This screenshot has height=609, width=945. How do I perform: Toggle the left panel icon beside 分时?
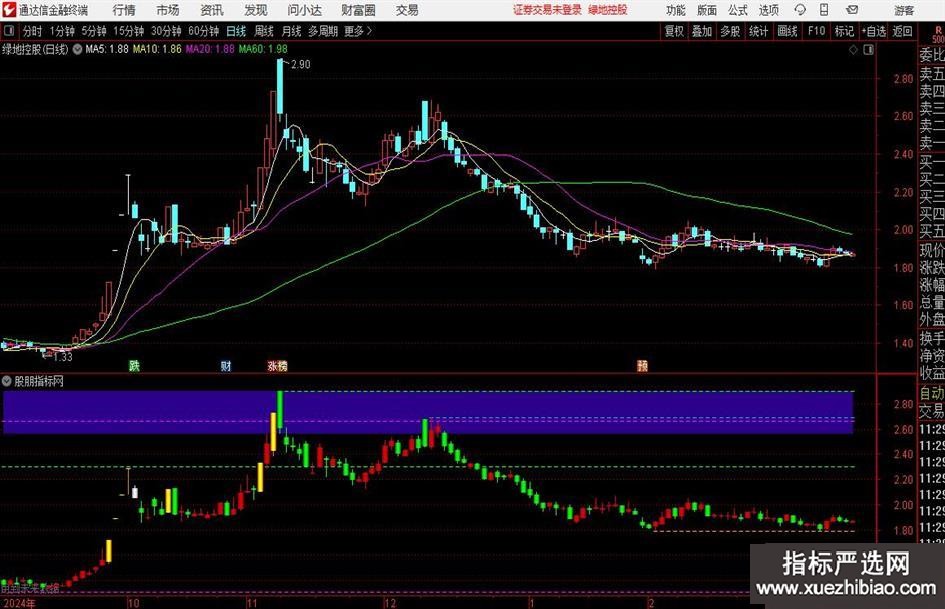[x=9, y=31]
